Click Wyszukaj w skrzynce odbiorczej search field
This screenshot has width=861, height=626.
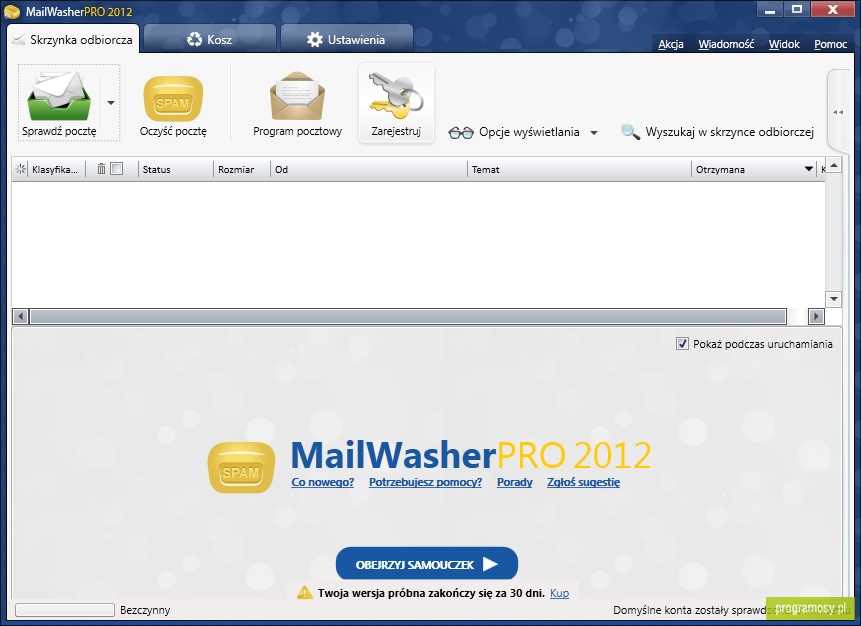pyautogui.click(x=729, y=132)
